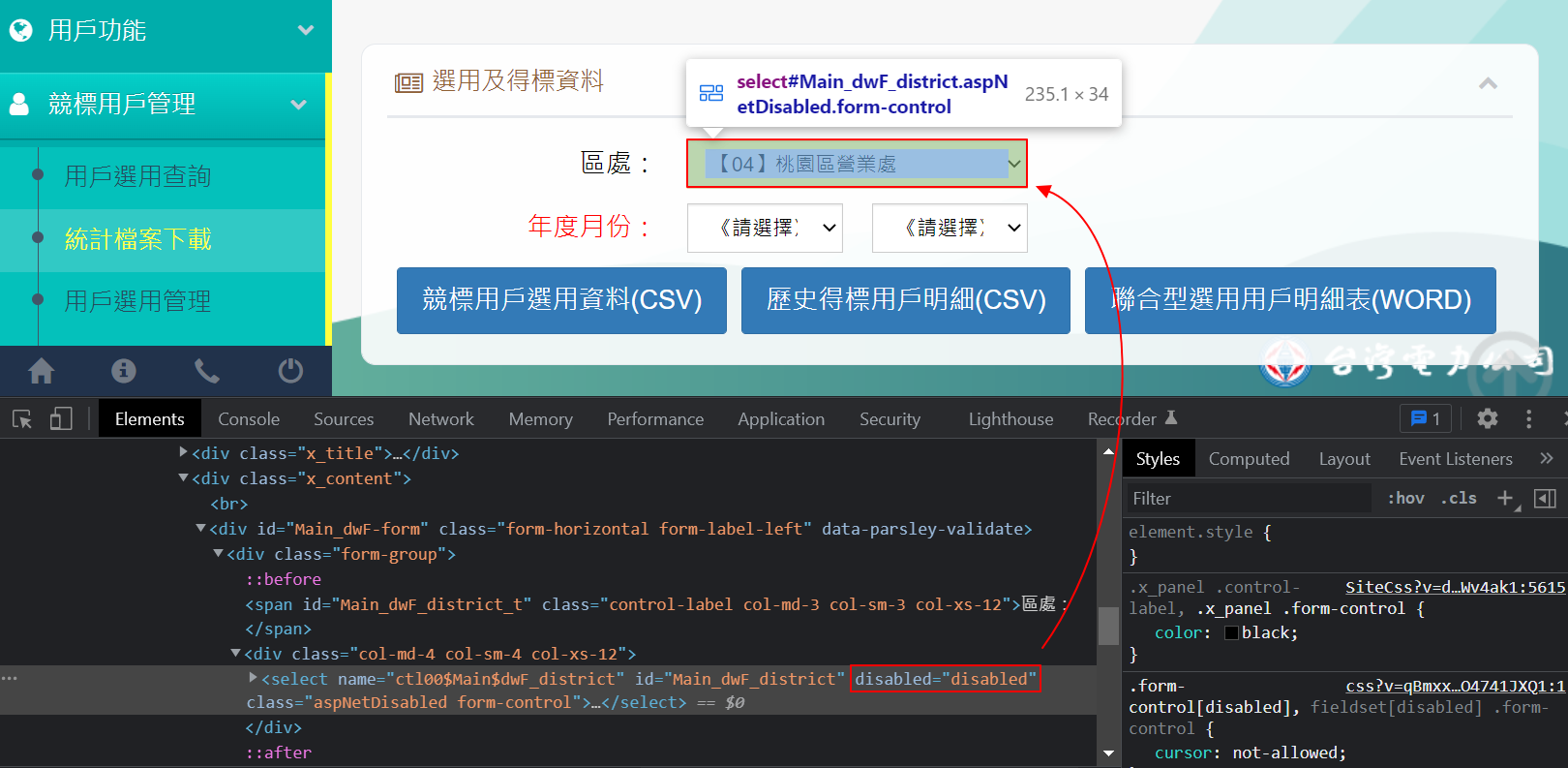Collapse the 競標用戶管理 sidebar menu chevron
This screenshot has width=1568, height=768.
click(x=299, y=104)
